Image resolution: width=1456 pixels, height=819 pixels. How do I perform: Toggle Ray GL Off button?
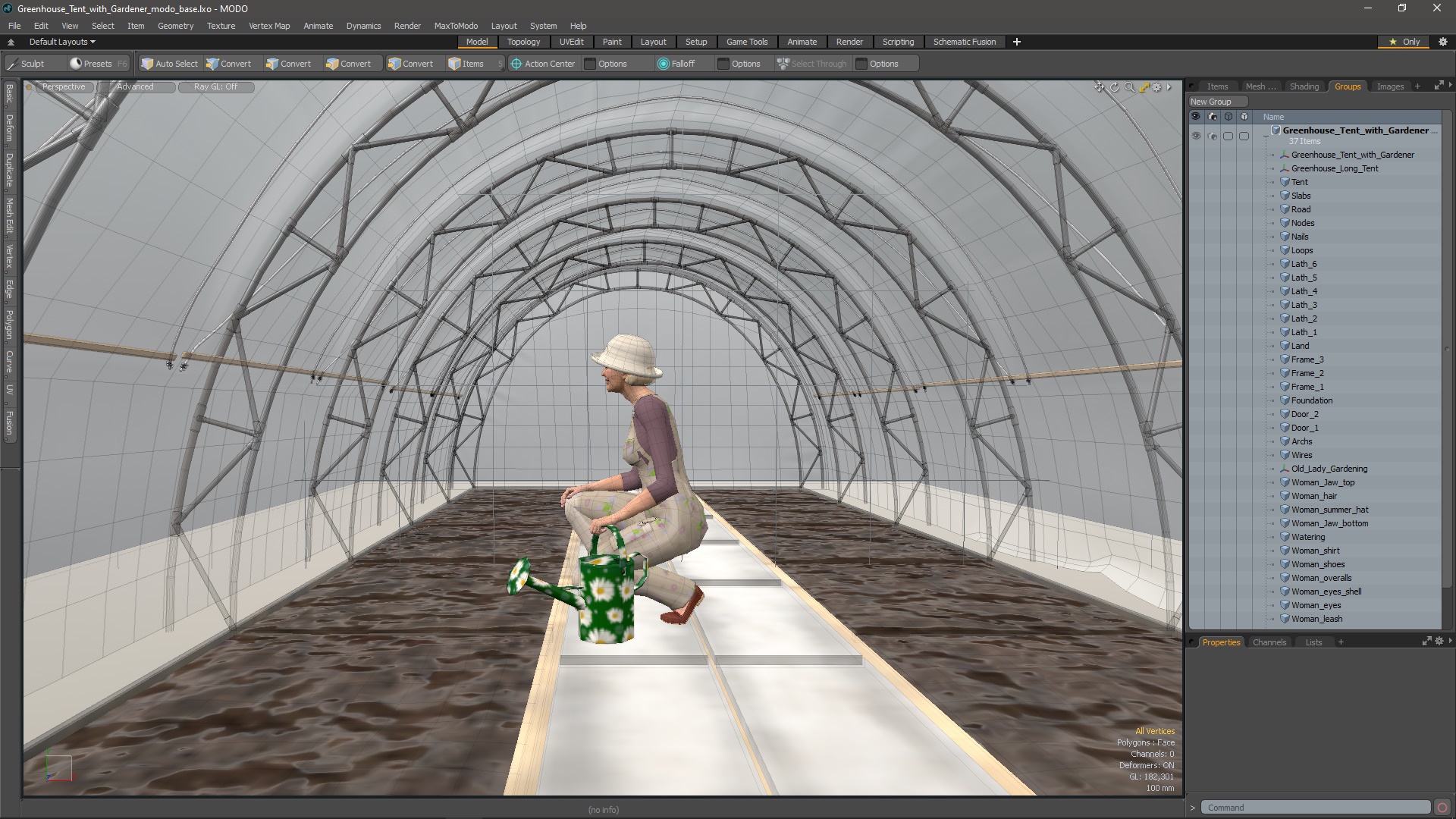[x=215, y=86]
